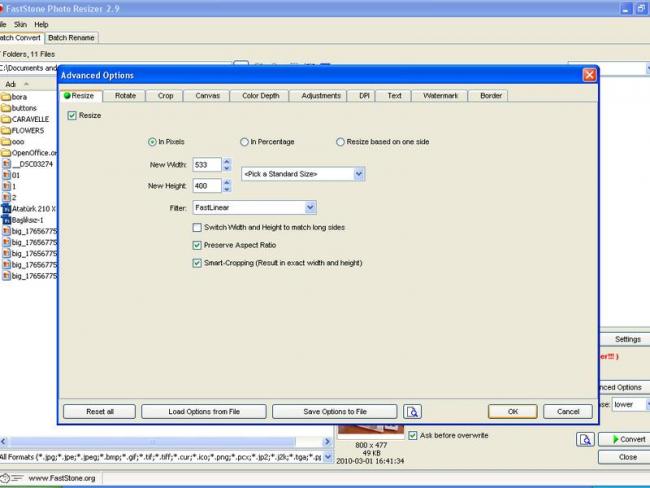
Task: Decrease New Width with down arrow
Action: (227, 168)
